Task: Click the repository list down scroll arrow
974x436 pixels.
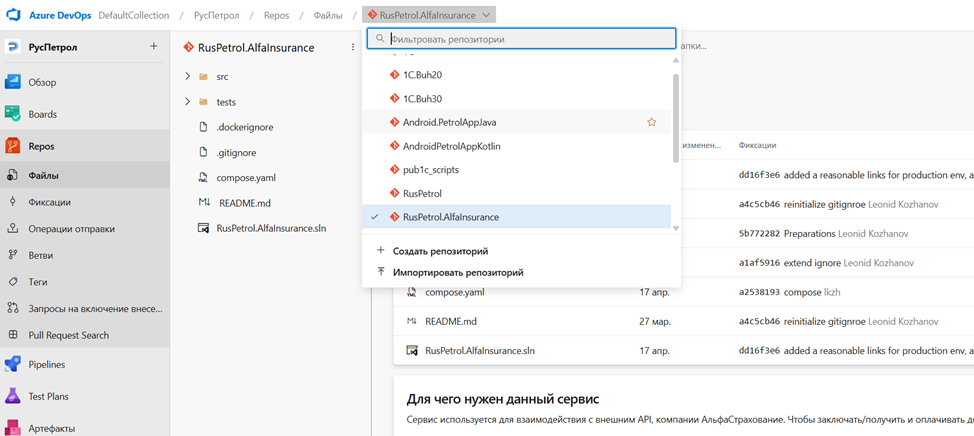Action: pos(676,228)
